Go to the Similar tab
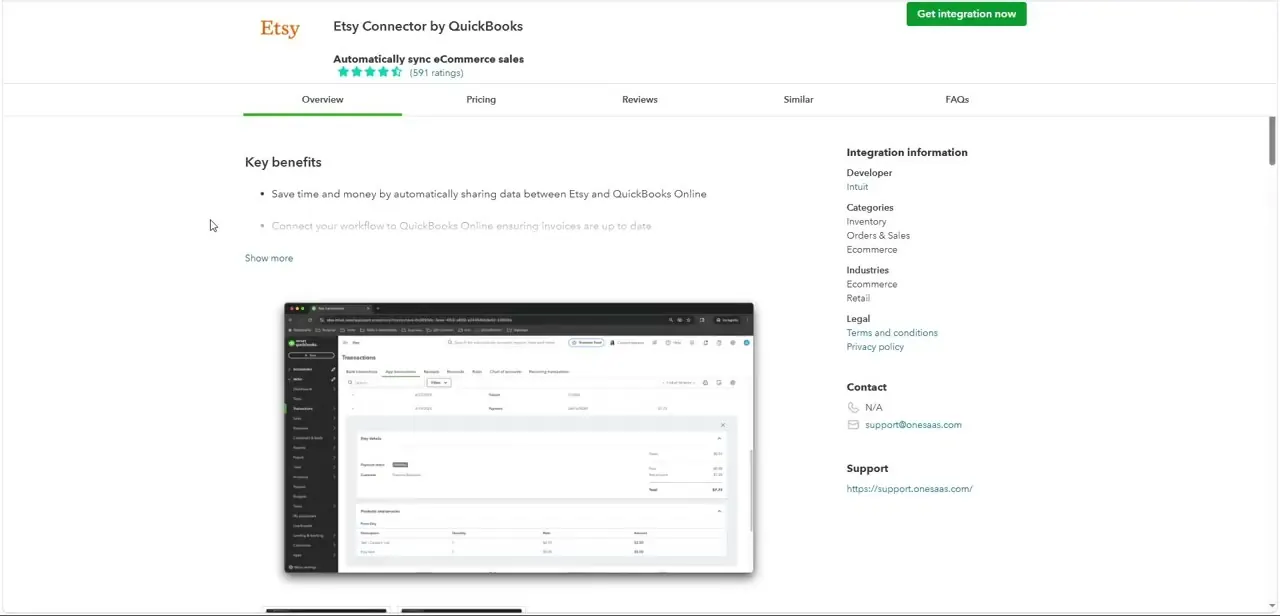The height and width of the screenshot is (616, 1280). tap(798, 99)
